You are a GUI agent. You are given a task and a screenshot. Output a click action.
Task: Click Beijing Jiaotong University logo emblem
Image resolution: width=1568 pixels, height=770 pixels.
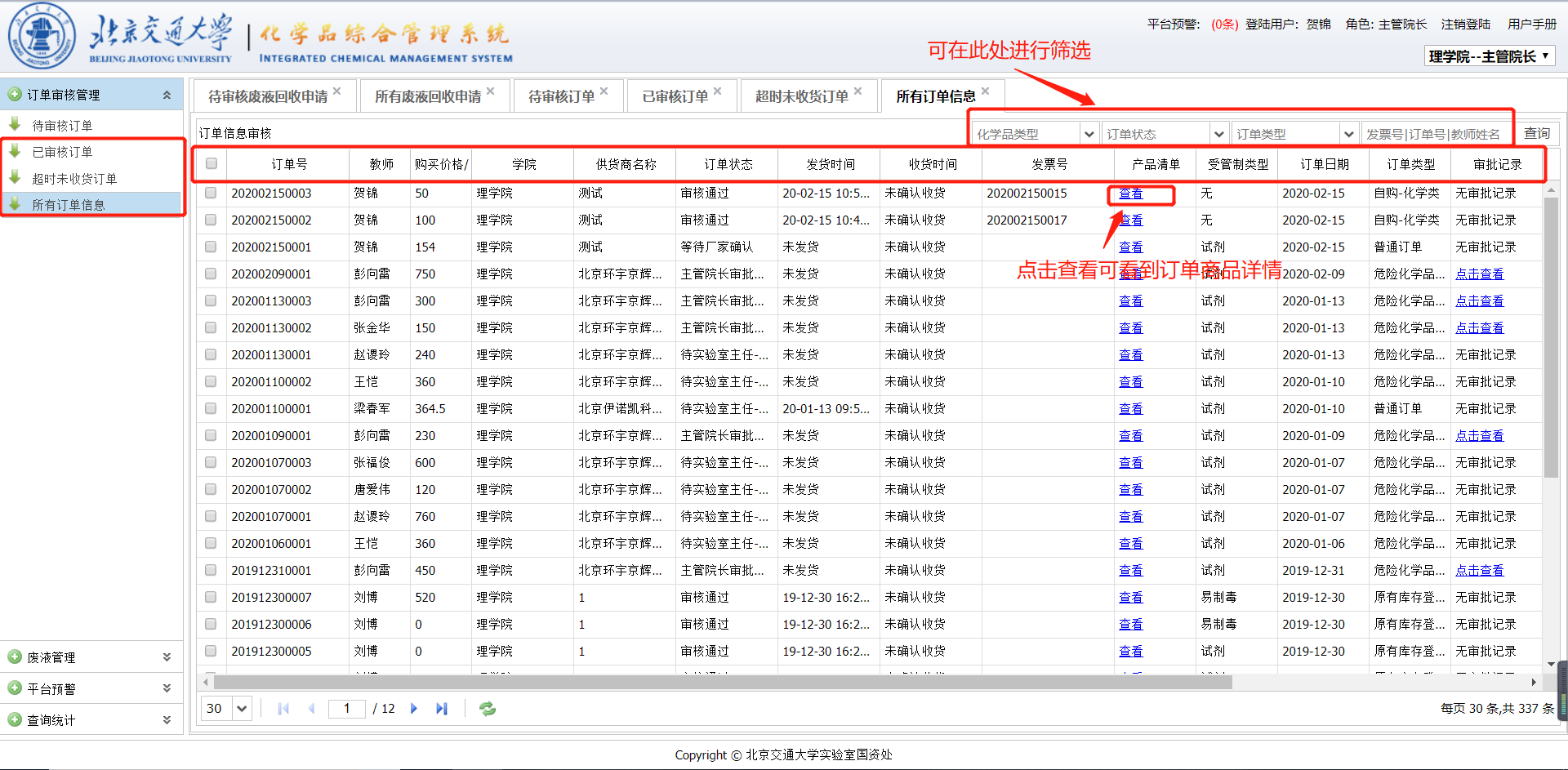click(x=42, y=36)
